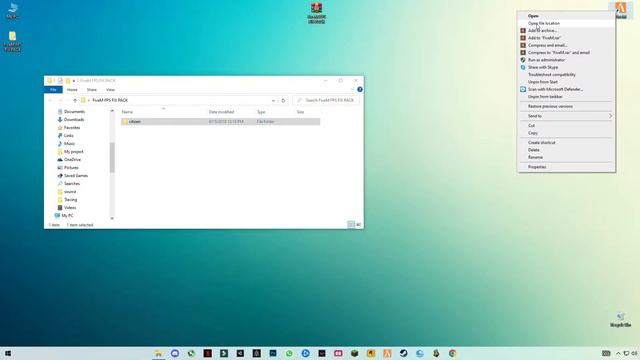The height and width of the screenshot is (360, 640).
Task: Open OneDrive in the navigation pane
Action: click(x=69, y=160)
